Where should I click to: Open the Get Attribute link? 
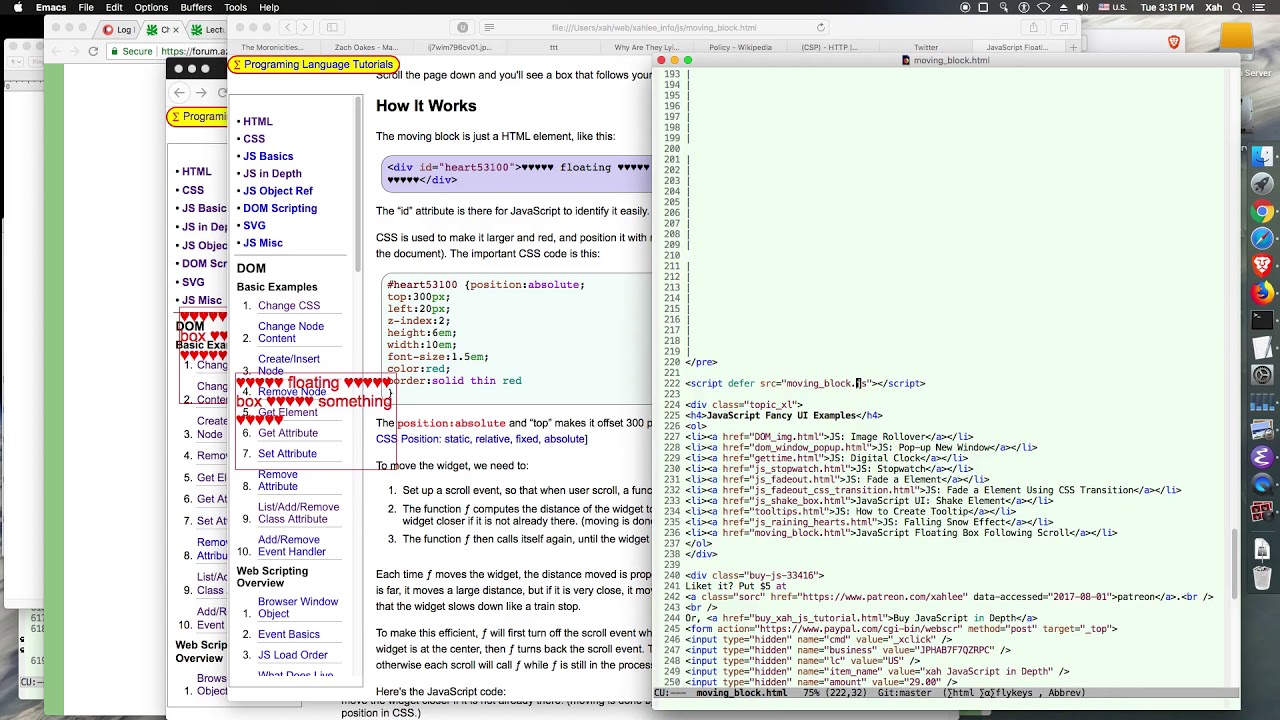click(288, 433)
